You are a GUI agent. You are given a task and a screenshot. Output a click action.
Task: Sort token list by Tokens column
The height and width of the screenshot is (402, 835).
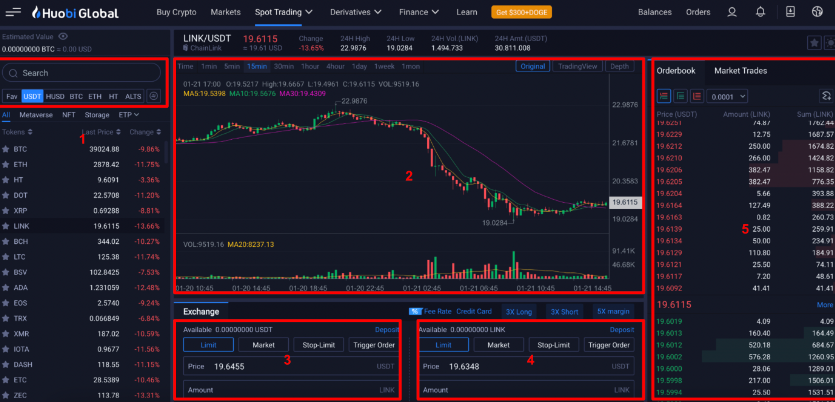[18, 132]
